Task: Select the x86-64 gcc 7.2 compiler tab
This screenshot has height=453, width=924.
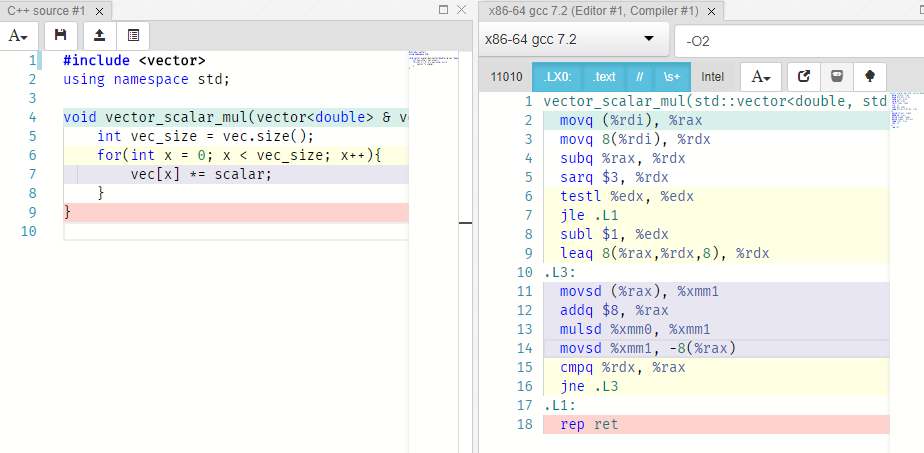Action: (x=593, y=11)
